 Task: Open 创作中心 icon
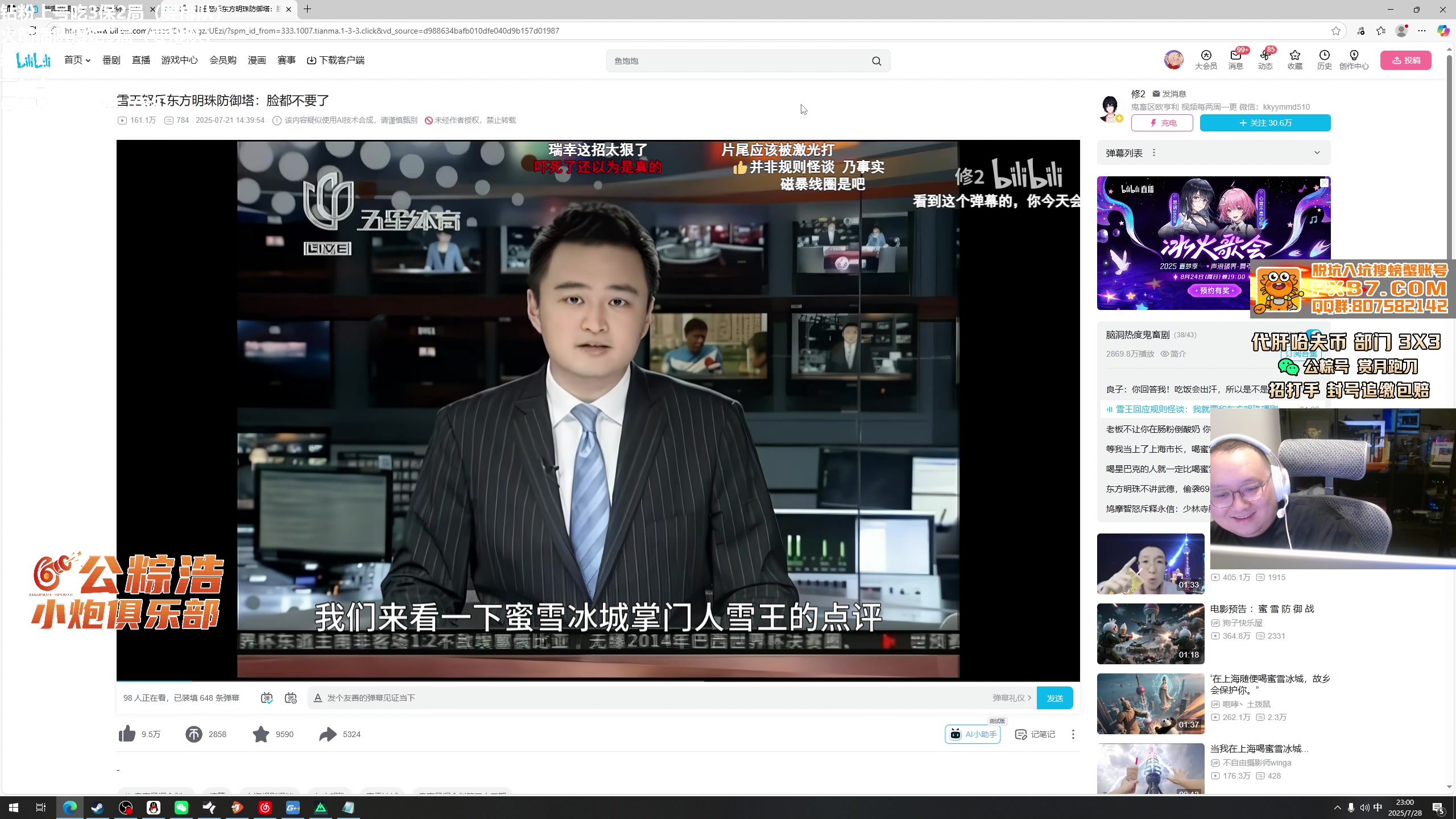coord(1354,60)
